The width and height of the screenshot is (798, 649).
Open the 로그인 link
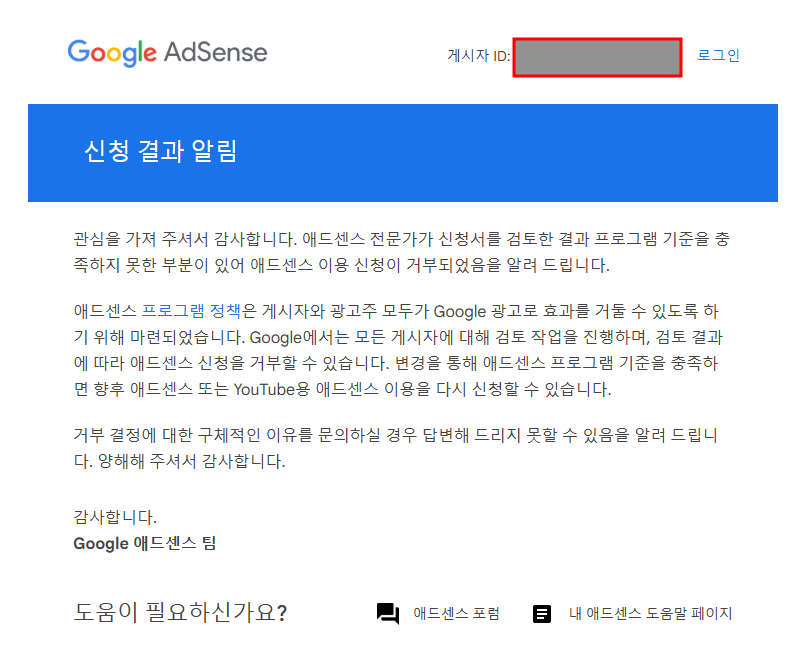pos(718,55)
